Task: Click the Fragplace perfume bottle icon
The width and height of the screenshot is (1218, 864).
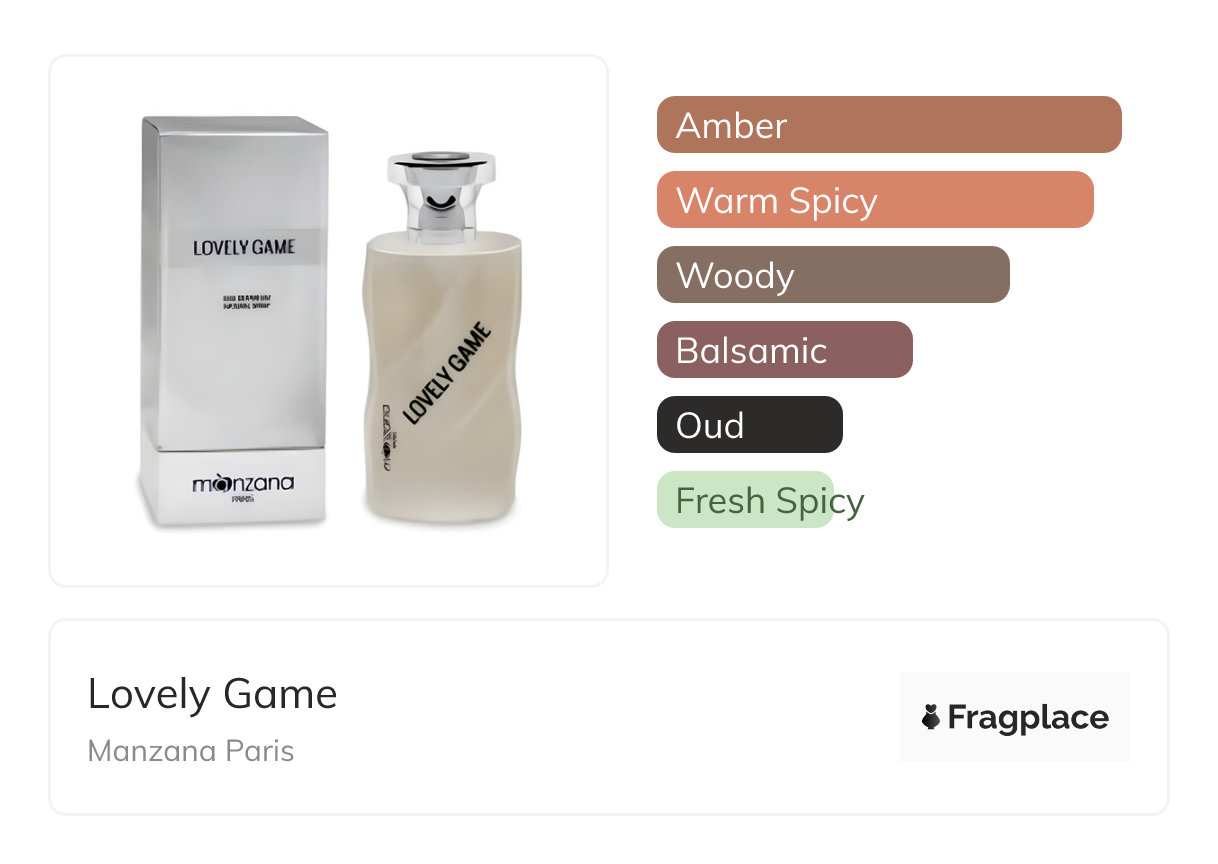Action: point(931,717)
